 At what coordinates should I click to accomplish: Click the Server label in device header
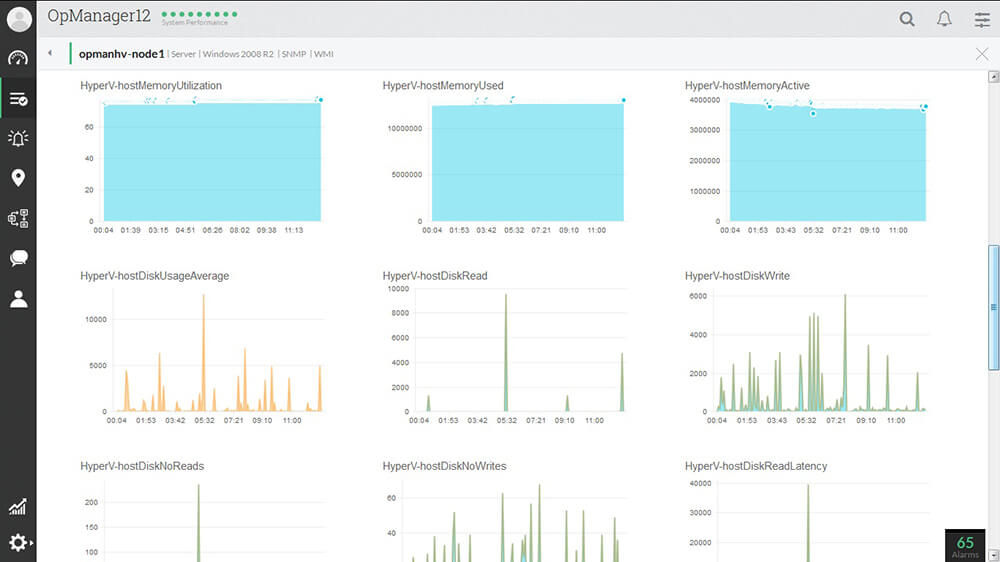(183, 54)
